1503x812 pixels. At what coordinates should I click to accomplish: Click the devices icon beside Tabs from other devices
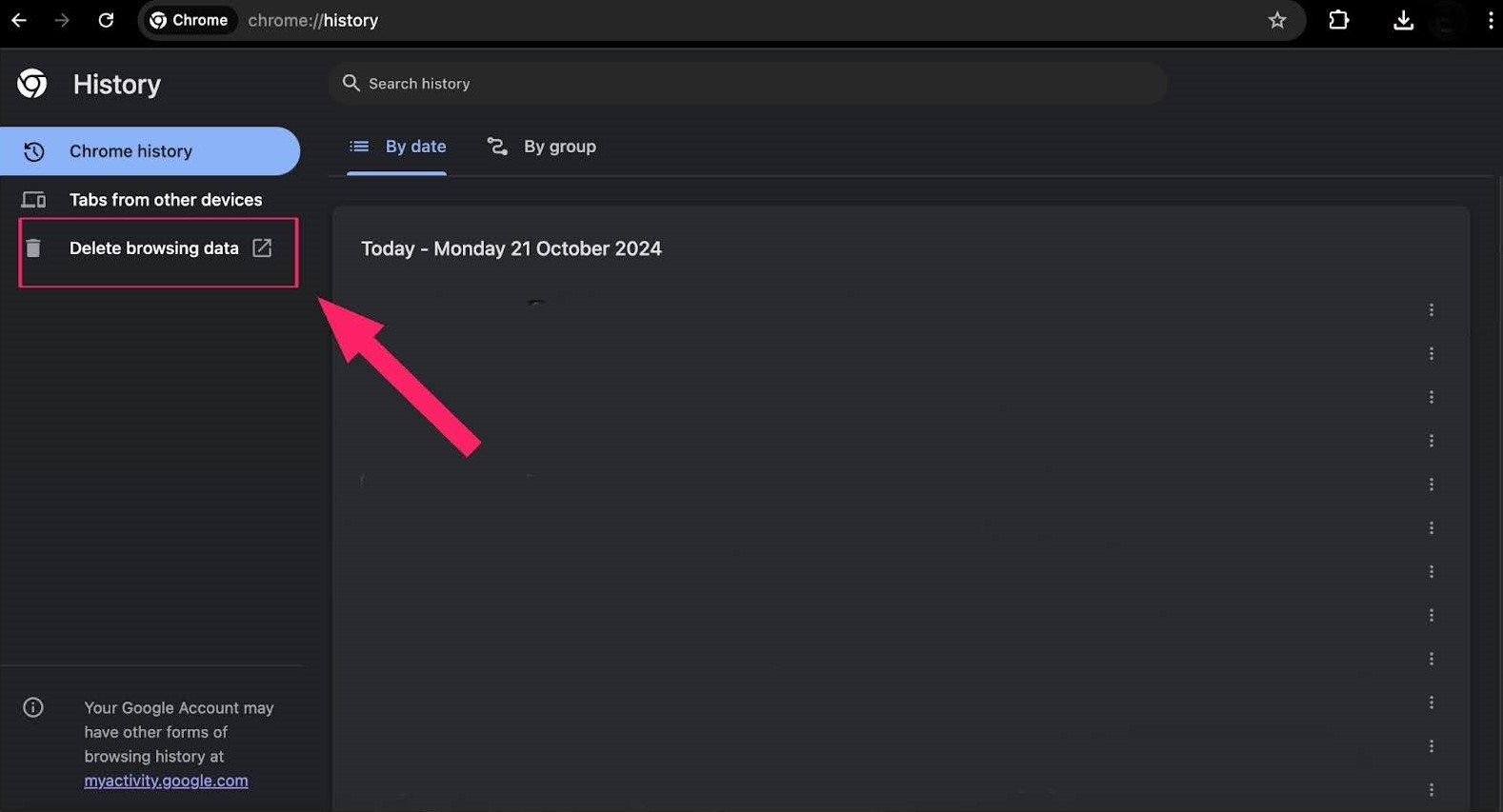point(33,200)
